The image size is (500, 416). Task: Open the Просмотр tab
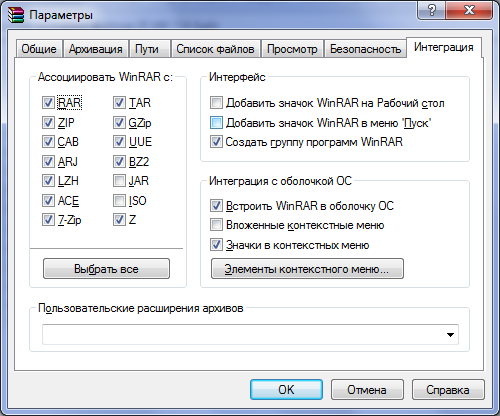pos(292,49)
